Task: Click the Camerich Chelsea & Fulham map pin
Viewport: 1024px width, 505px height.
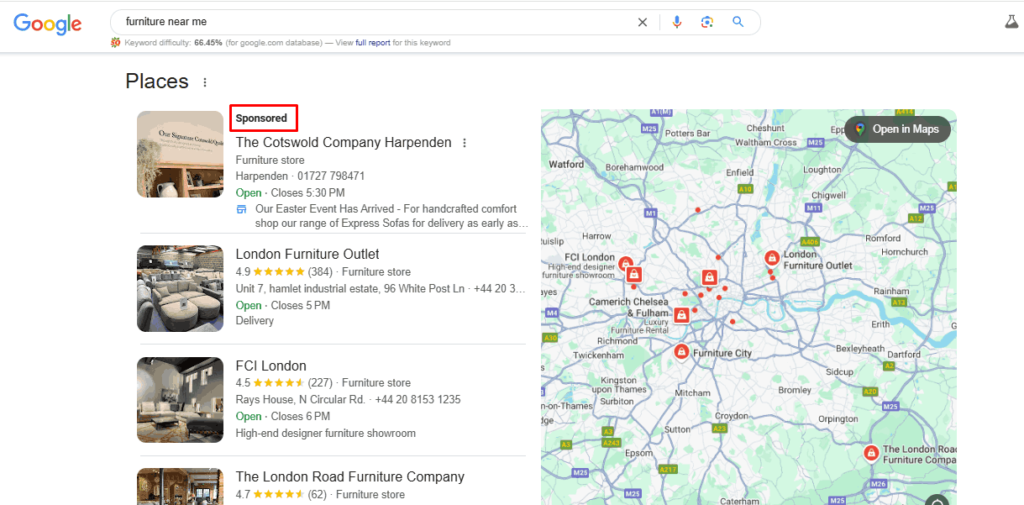Action: (681, 316)
